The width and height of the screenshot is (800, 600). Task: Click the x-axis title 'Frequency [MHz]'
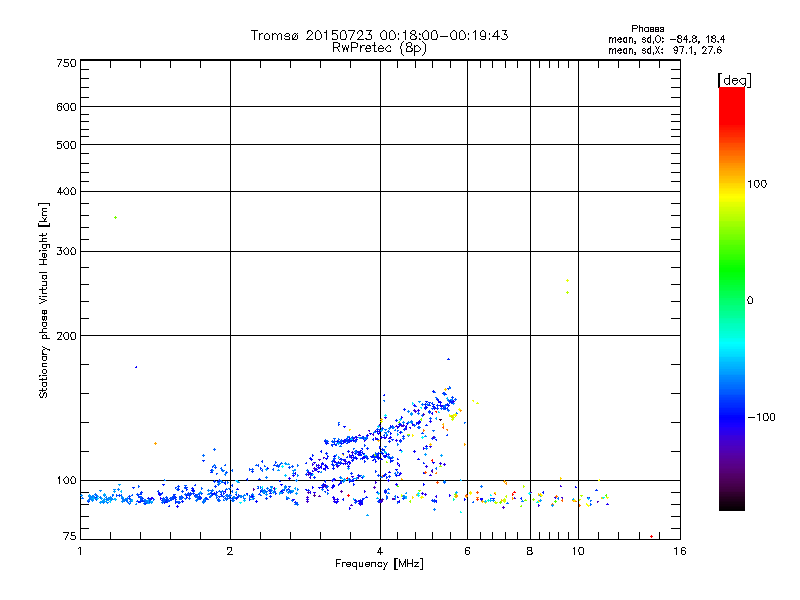click(379, 564)
